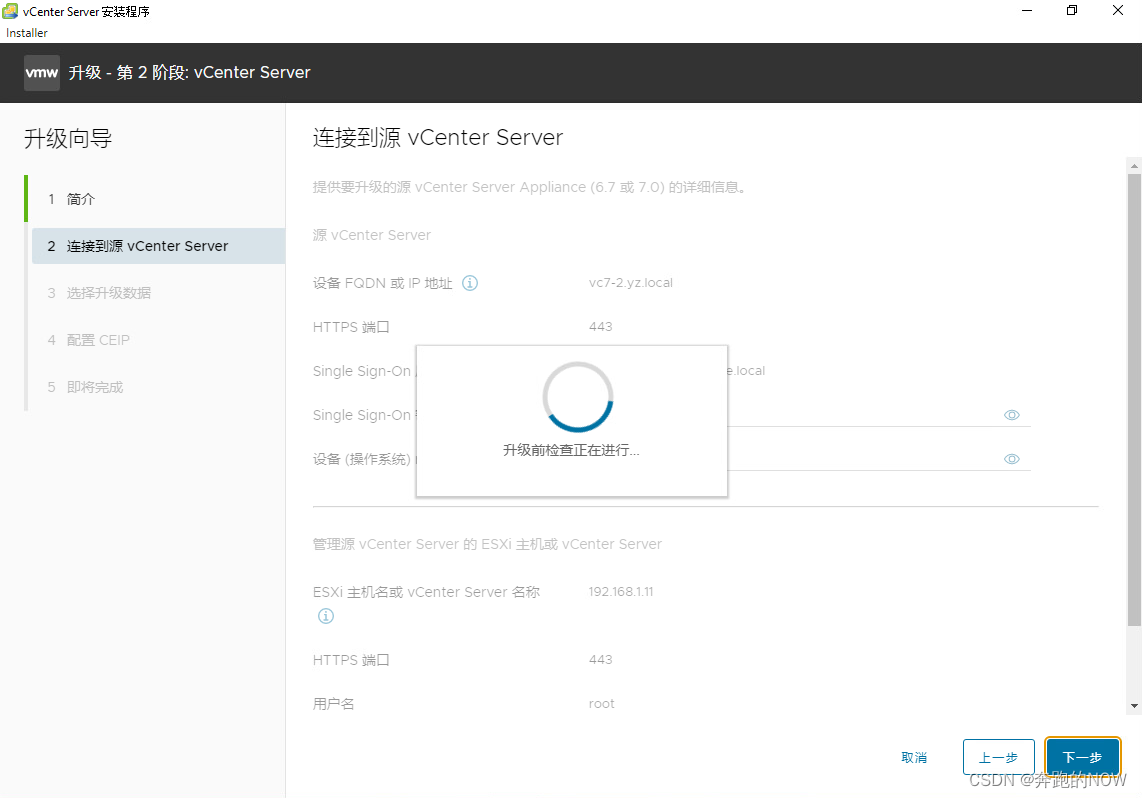Click the 升级前检查正在进行... message
Viewport: 1142px width, 798px height.
(571, 450)
